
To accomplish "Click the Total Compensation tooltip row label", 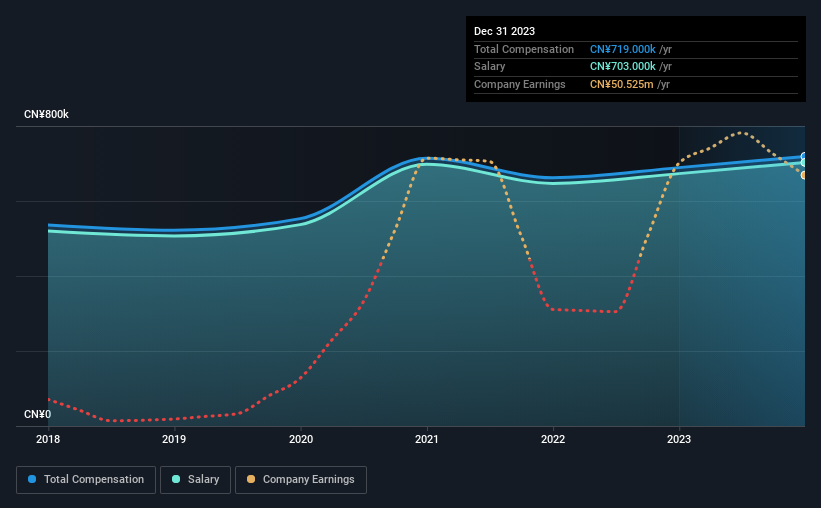I will pyautogui.click(x=524, y=49).
